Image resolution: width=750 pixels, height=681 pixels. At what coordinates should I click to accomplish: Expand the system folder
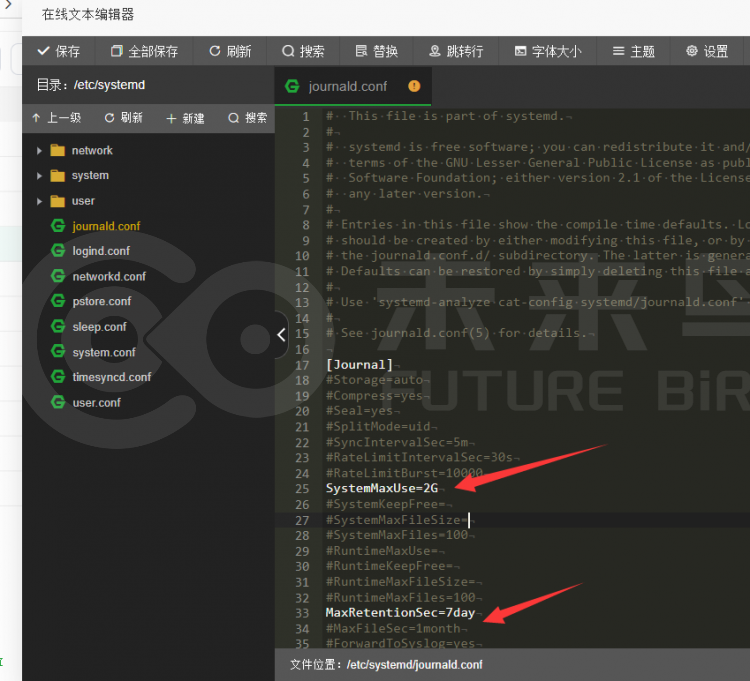(x=39, y=176)
